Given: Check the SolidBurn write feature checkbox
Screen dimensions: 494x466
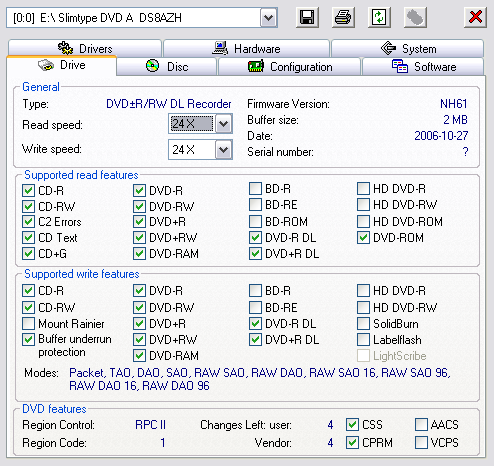Looking at the screenshot, I should (363, 324).
